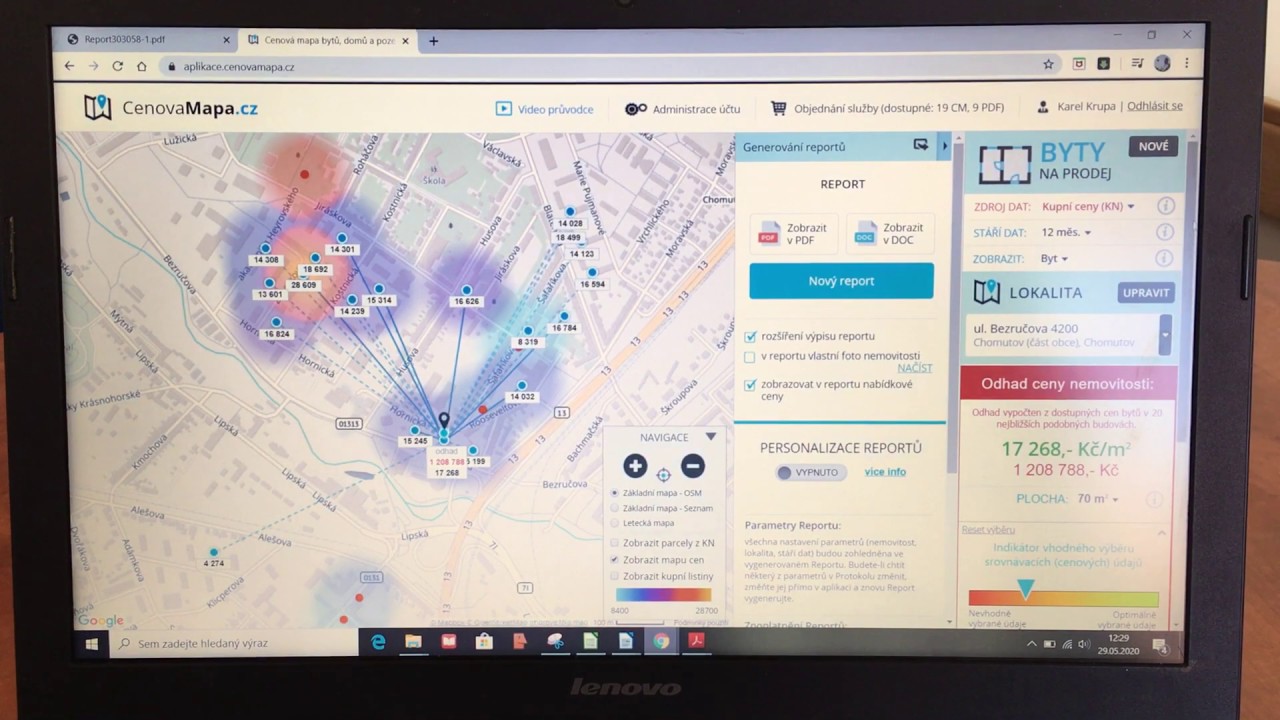Open Video průvodce play icon link
The width and height of the screenshot is (1280, 720).
(504, 108)
